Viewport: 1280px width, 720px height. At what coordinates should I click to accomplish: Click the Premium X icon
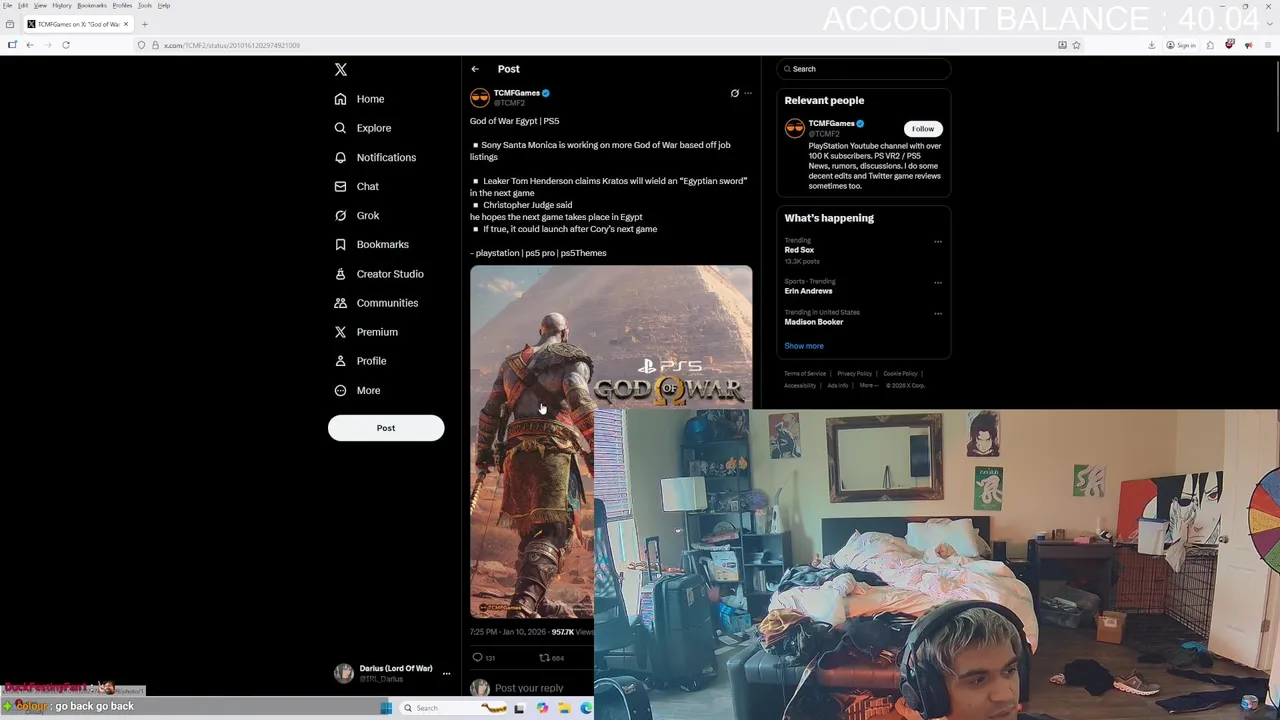(340, 332)
